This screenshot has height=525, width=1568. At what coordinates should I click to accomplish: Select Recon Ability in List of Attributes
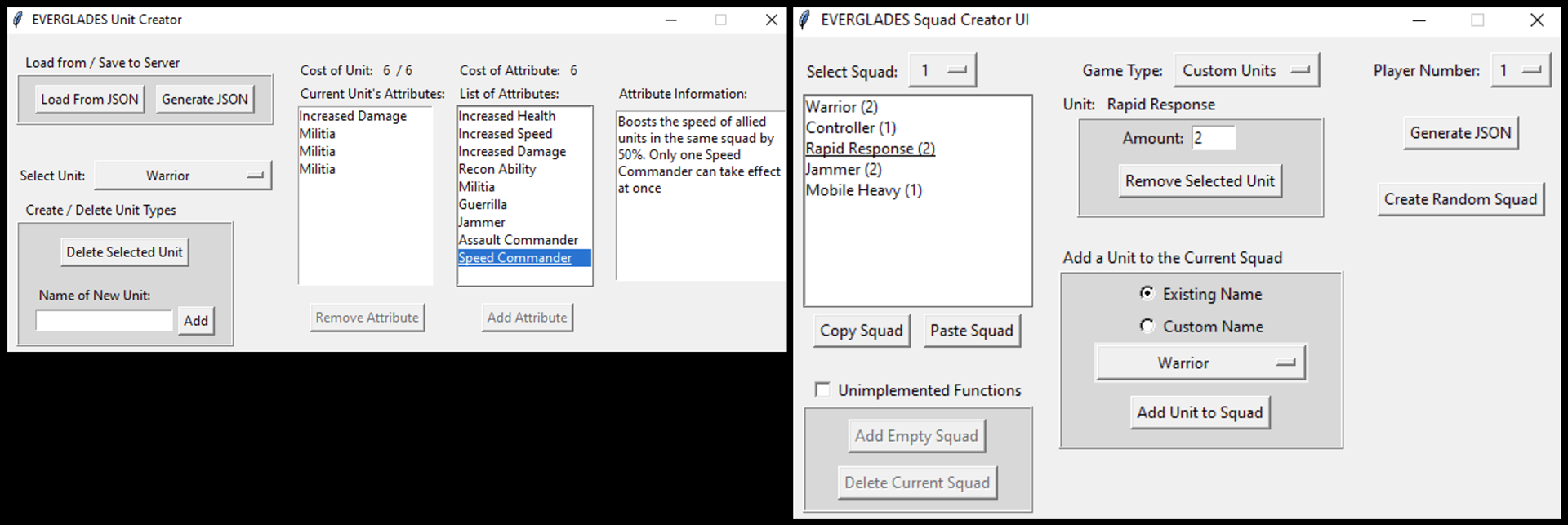(497, 169)
